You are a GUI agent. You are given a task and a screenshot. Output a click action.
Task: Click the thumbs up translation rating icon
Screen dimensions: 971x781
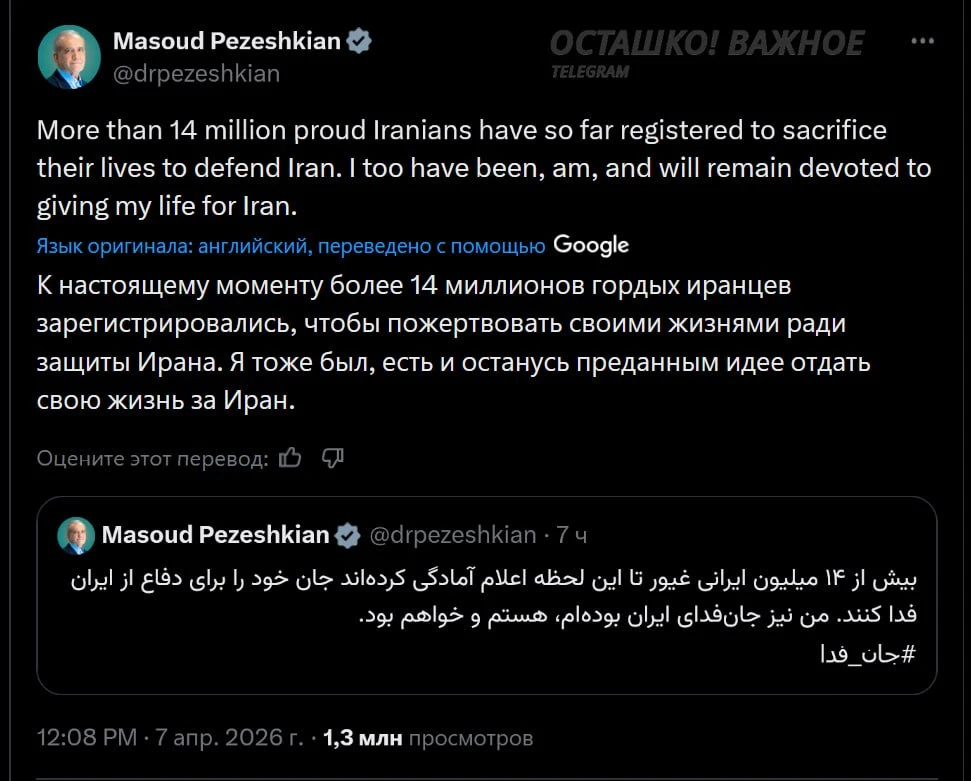[x=291, y=458]
